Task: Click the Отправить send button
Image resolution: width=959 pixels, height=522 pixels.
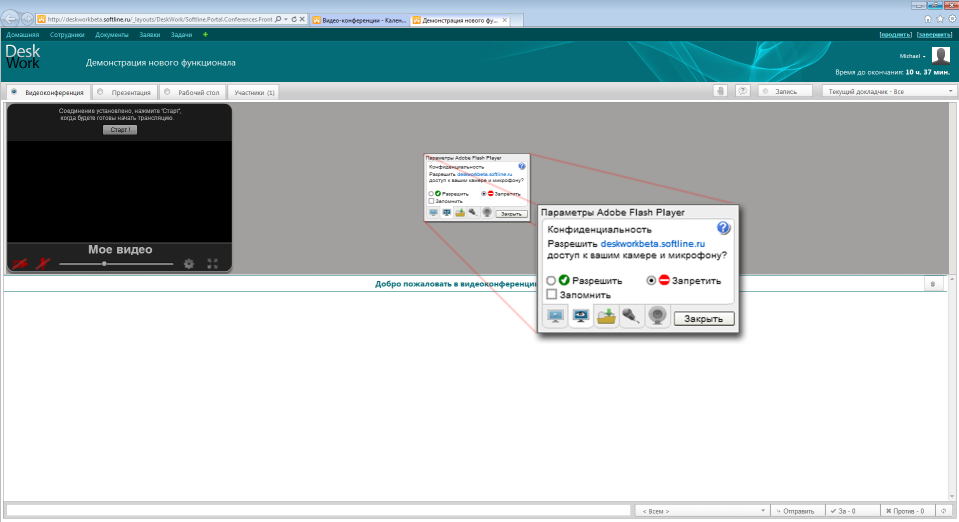Action: 797,511
